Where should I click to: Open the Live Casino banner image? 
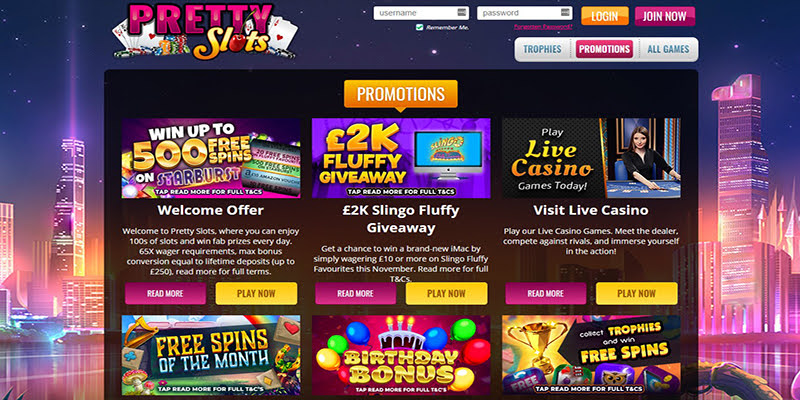(x=591, y=158)
